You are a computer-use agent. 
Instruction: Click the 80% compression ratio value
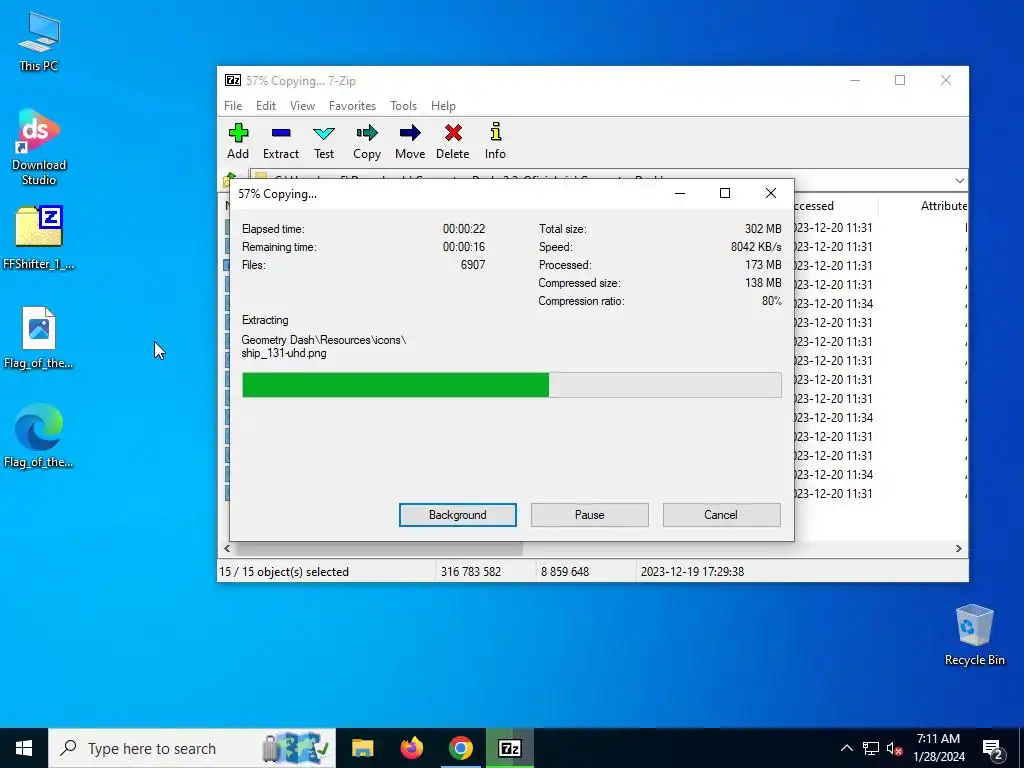click(x=772, y=301)
